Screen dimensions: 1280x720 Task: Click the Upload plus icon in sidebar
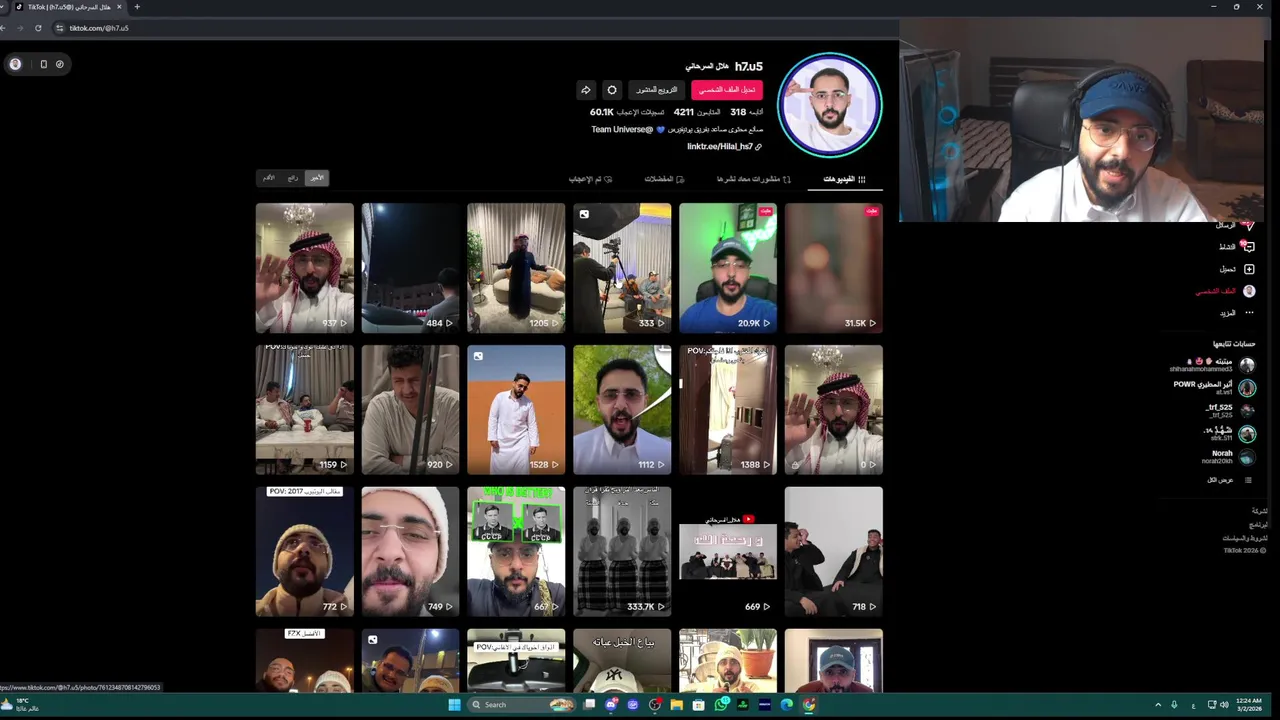click(x=1248, y=269)
